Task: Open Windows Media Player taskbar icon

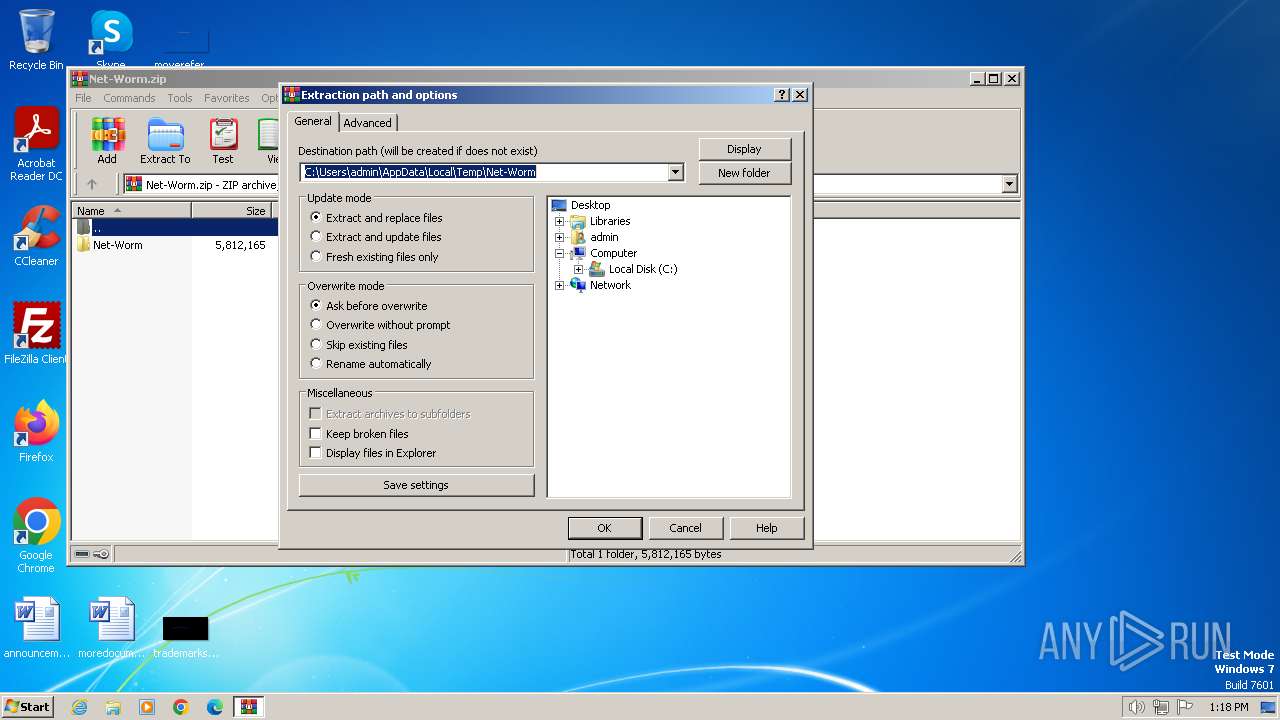Action: point(147,707)
